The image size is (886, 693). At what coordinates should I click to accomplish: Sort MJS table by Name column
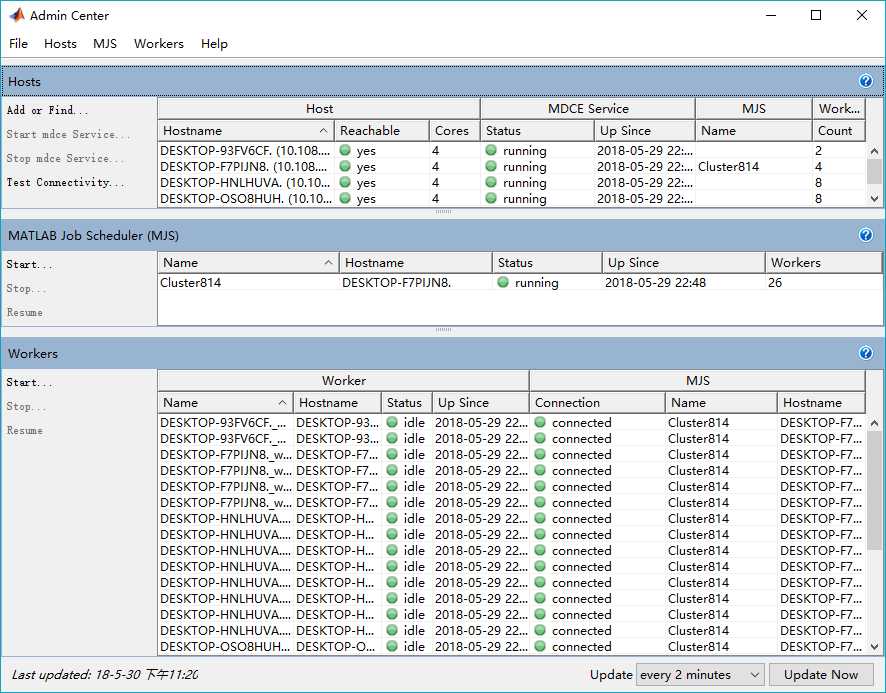(248, 263)
